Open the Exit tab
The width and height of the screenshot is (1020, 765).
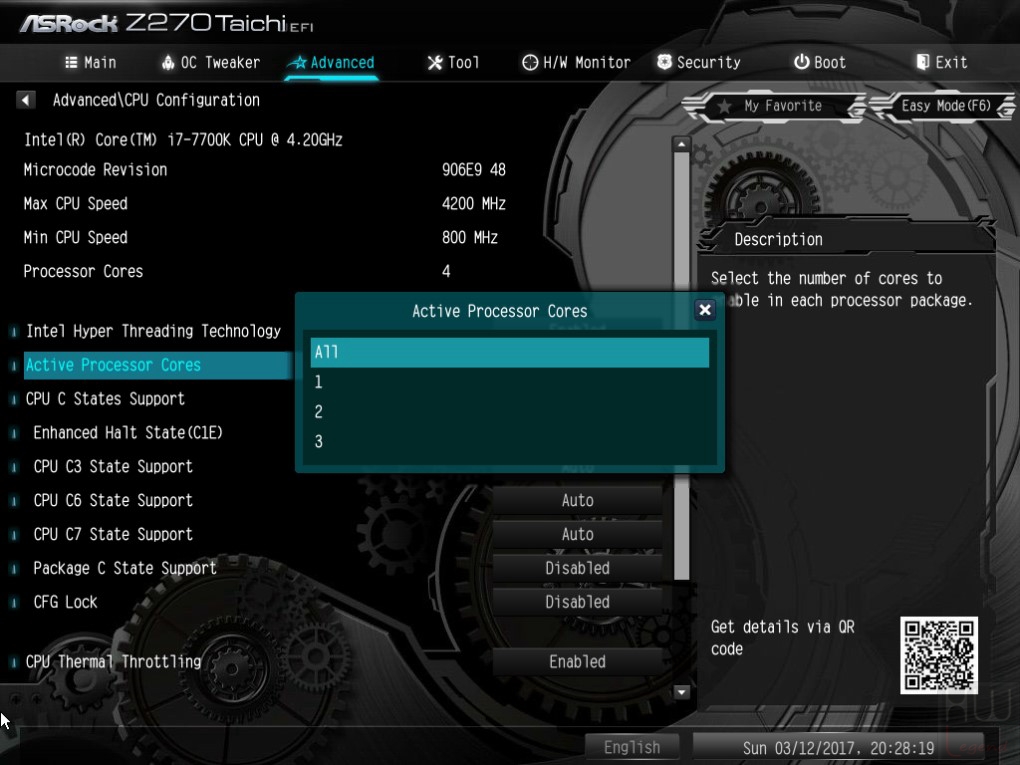tap(941, 62)
